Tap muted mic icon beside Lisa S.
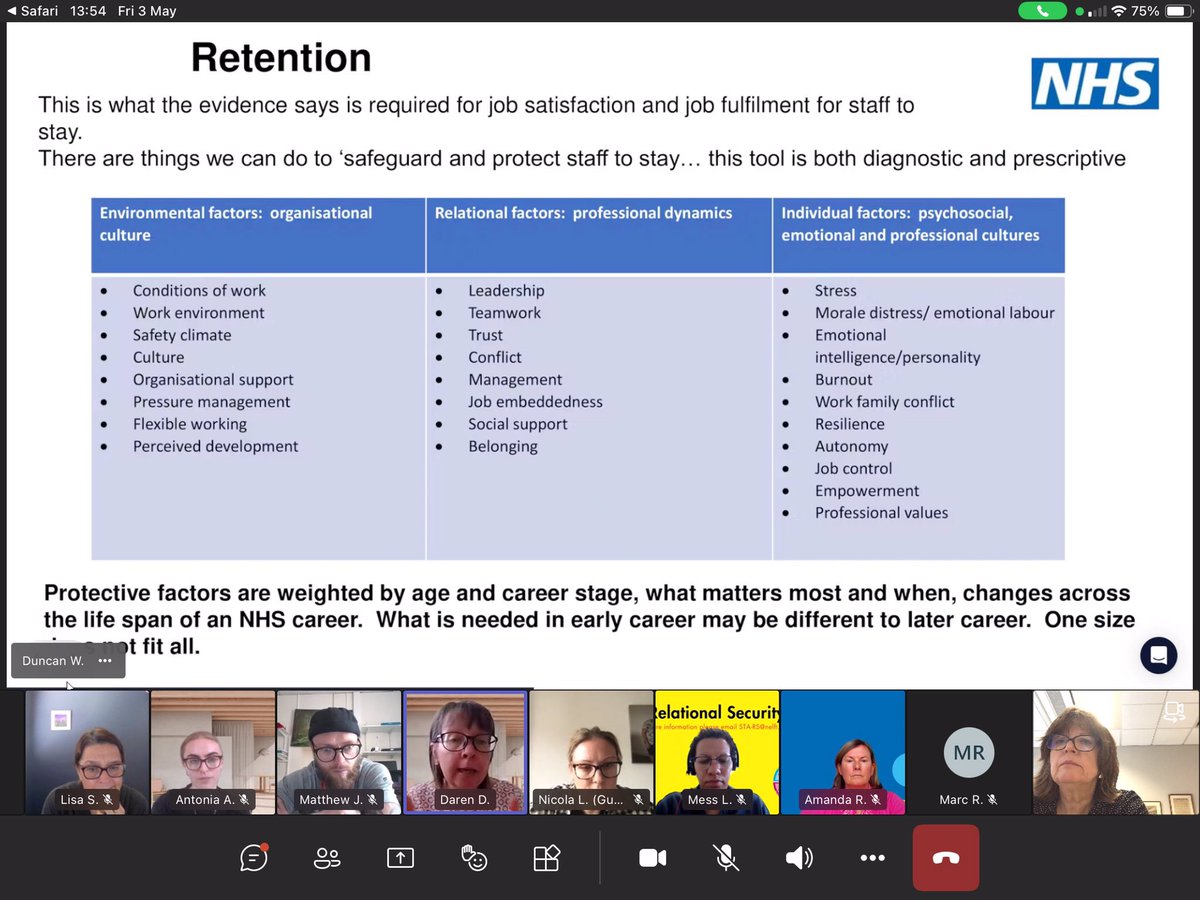Screen dimensions: 1200x900 108,800
